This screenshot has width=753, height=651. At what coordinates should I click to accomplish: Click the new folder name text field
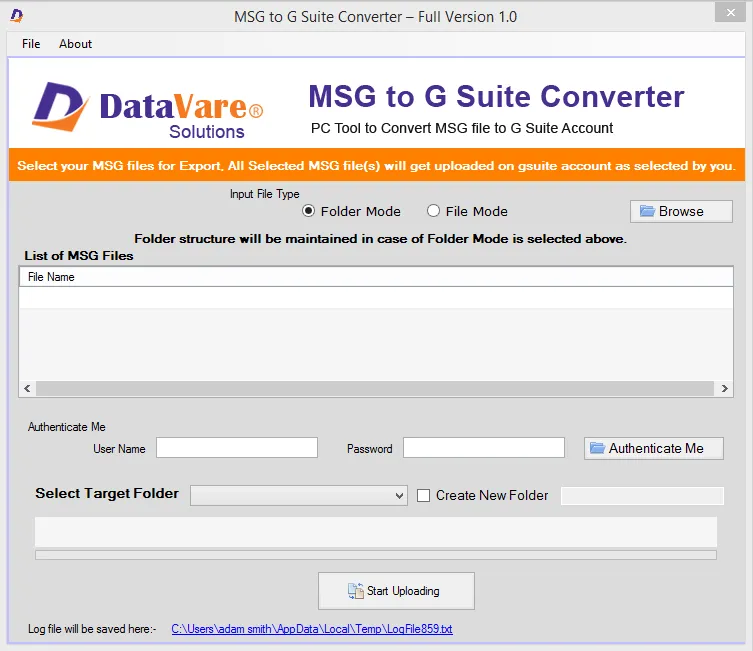point(642,495)
